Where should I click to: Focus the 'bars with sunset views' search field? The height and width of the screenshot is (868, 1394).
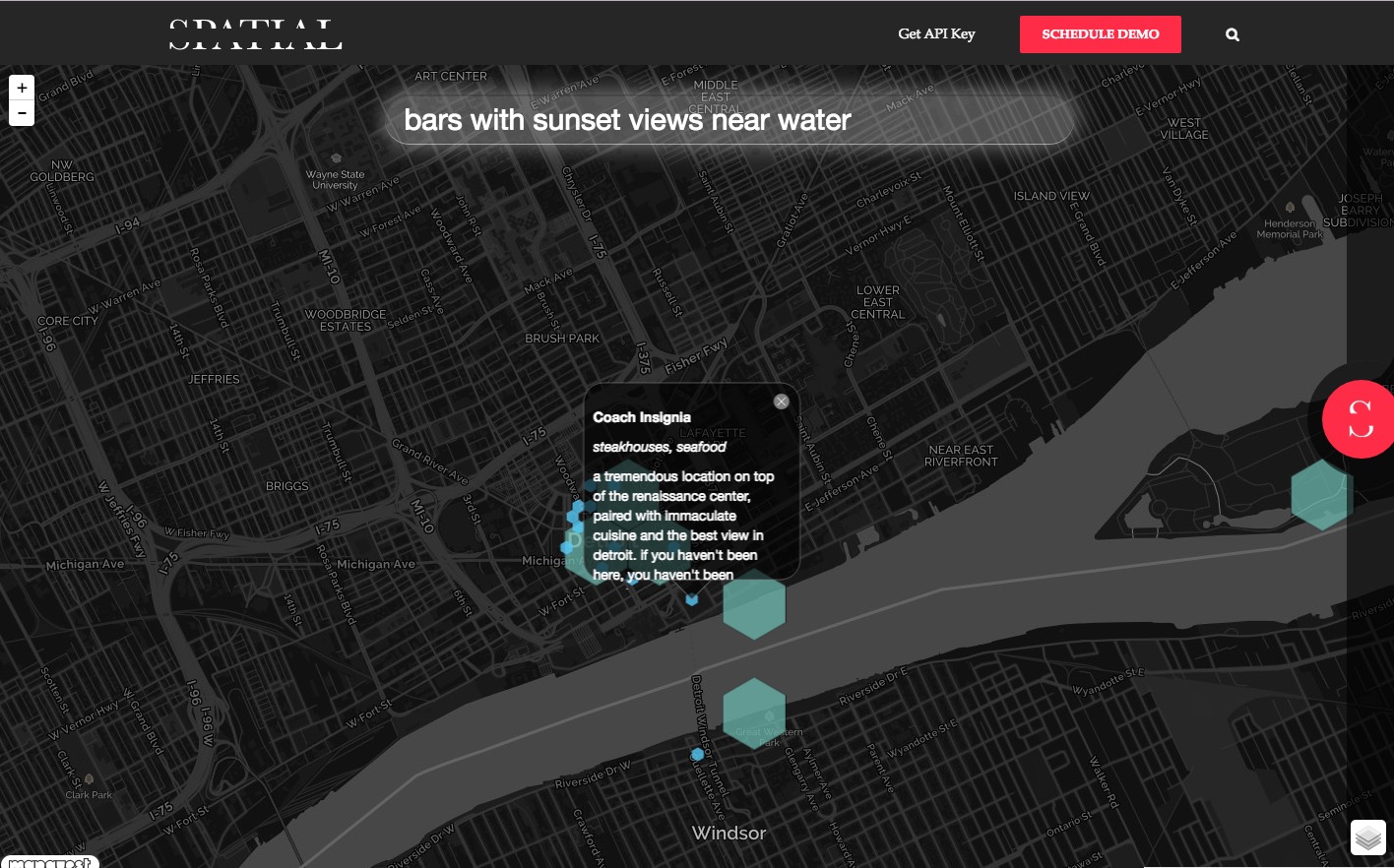(x=729, y=120)
